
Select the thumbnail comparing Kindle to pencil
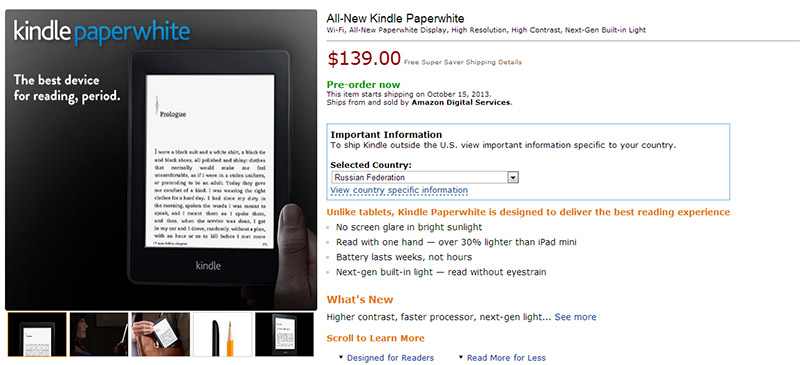click(x=222, y=334)
